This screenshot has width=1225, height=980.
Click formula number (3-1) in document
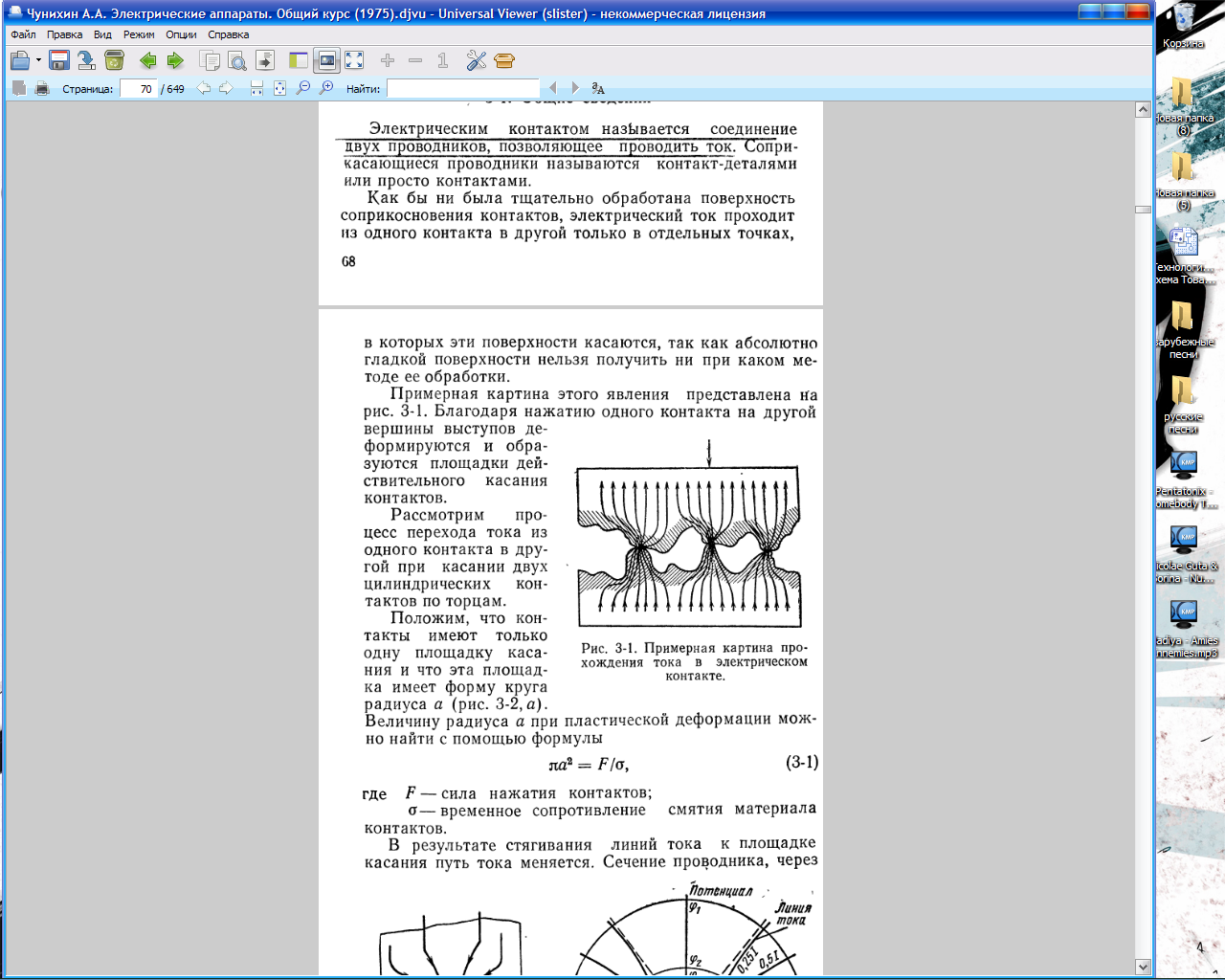[x=802, y=763]
